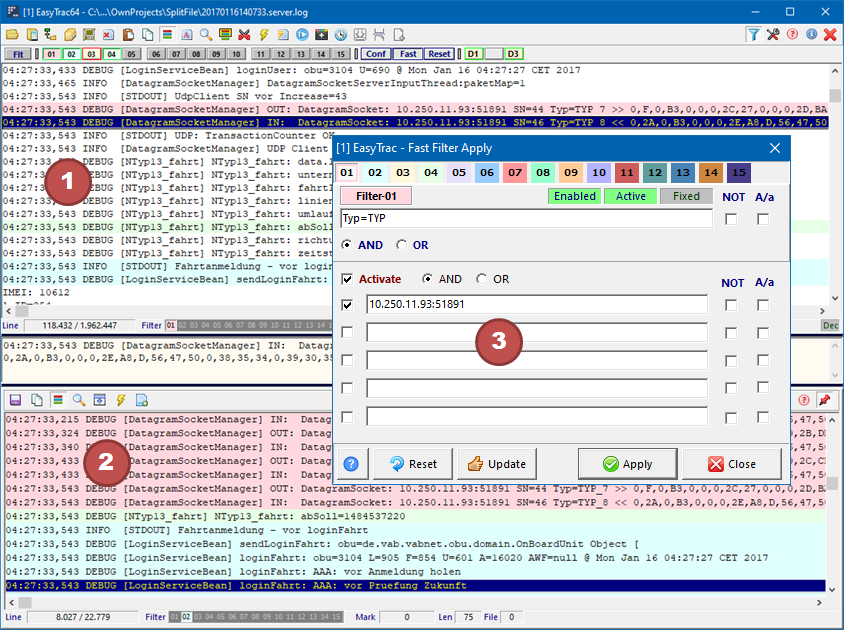Click the Apply button
The width and height of the screenshot is (844, 630).
click(628, 464)
